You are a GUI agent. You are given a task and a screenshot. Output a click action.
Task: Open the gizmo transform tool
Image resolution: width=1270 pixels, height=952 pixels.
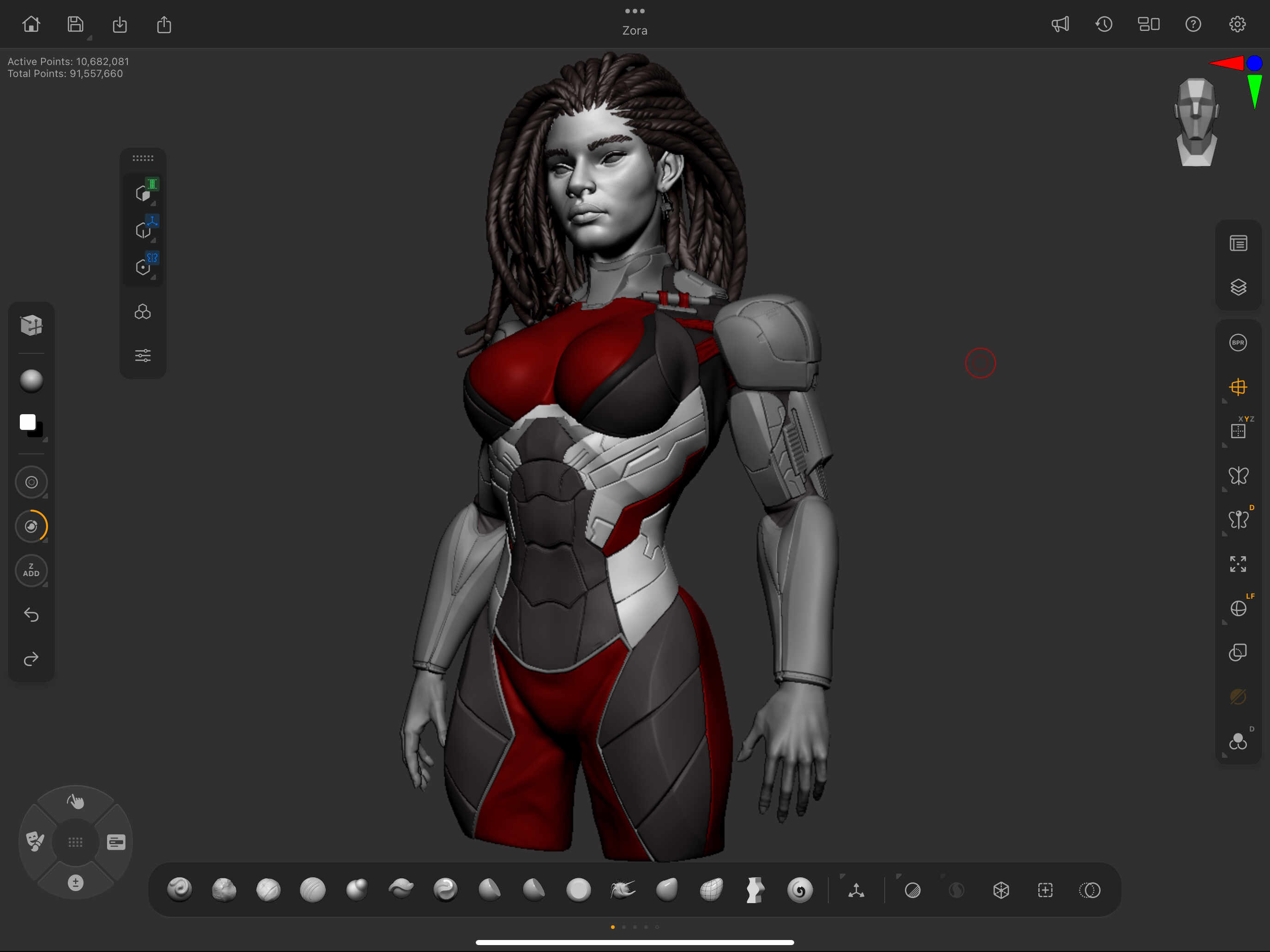coord(856,890)
